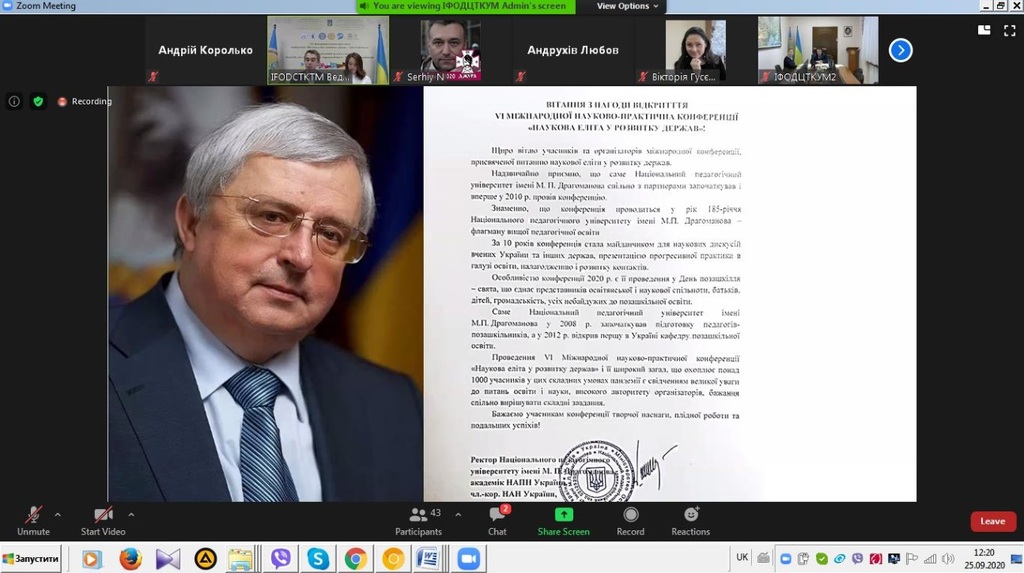Expand audio options arrow beside Unmute
This screenshot has height=573, width=1024.
57,515
